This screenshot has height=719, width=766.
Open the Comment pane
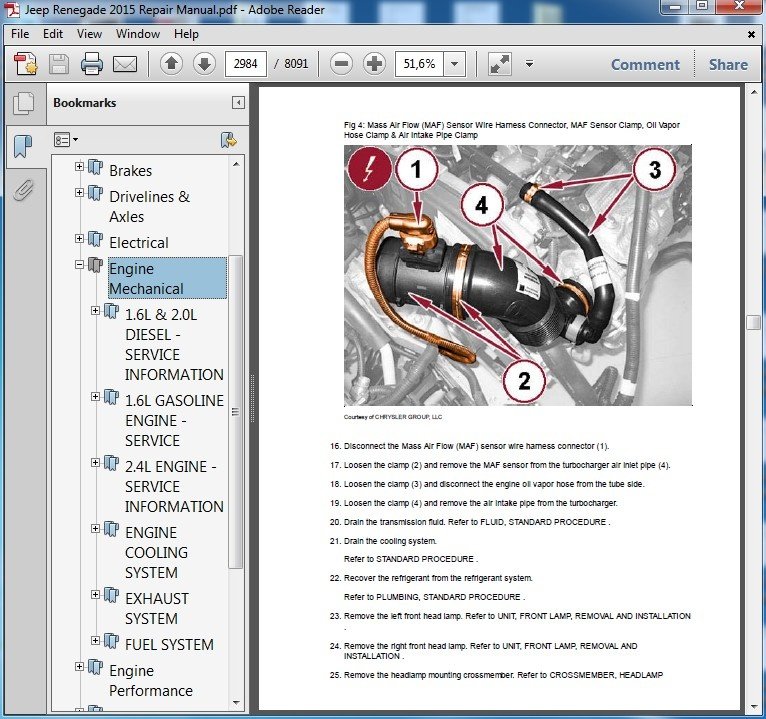click(x=645, y=64)
